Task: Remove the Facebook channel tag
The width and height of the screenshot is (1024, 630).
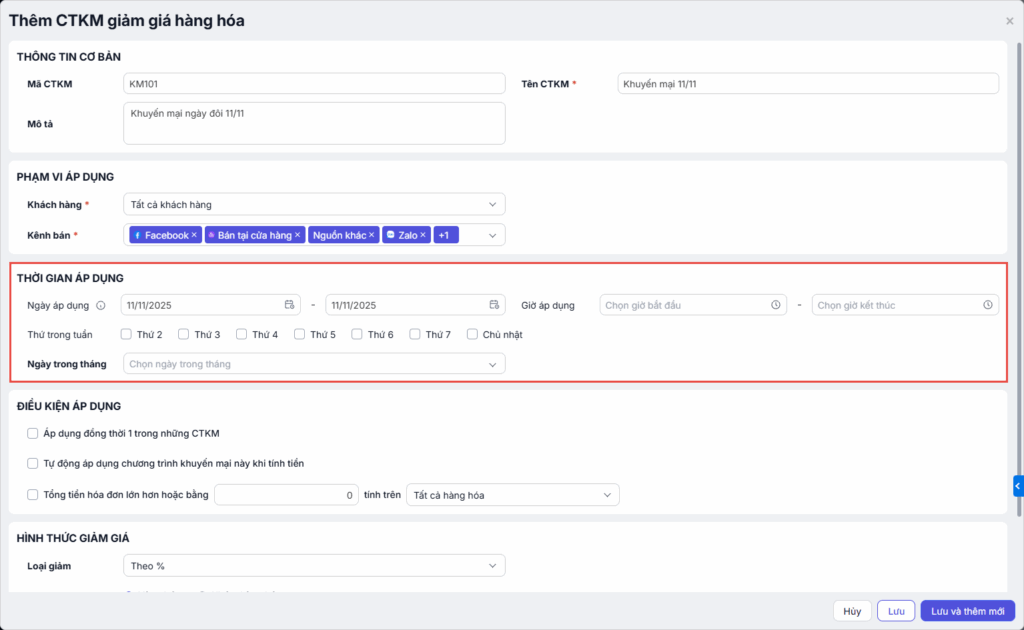Action: 195,235
